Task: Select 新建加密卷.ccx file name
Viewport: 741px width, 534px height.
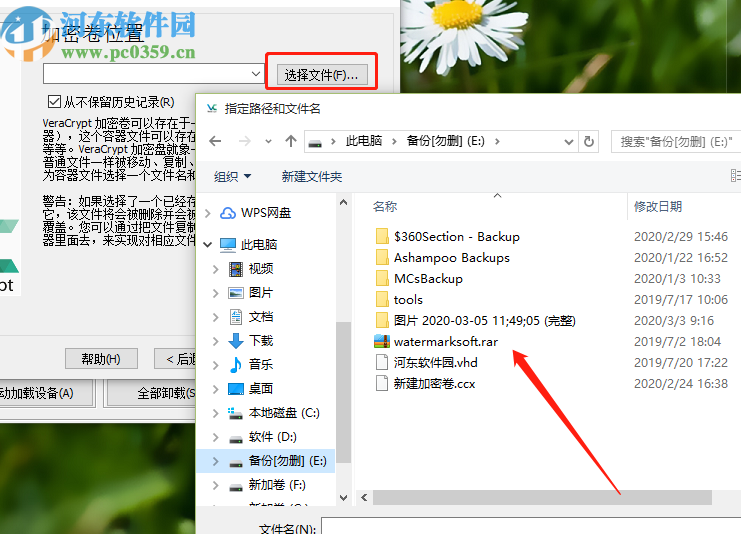Action: 434,383
